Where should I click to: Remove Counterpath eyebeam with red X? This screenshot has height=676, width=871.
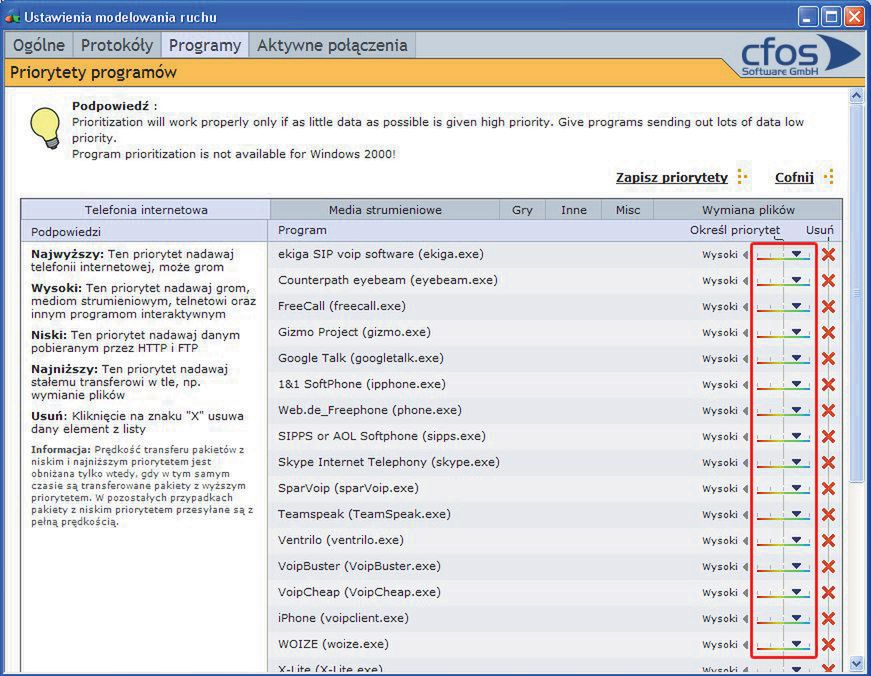pyautogui.click(x=828, y=281)
